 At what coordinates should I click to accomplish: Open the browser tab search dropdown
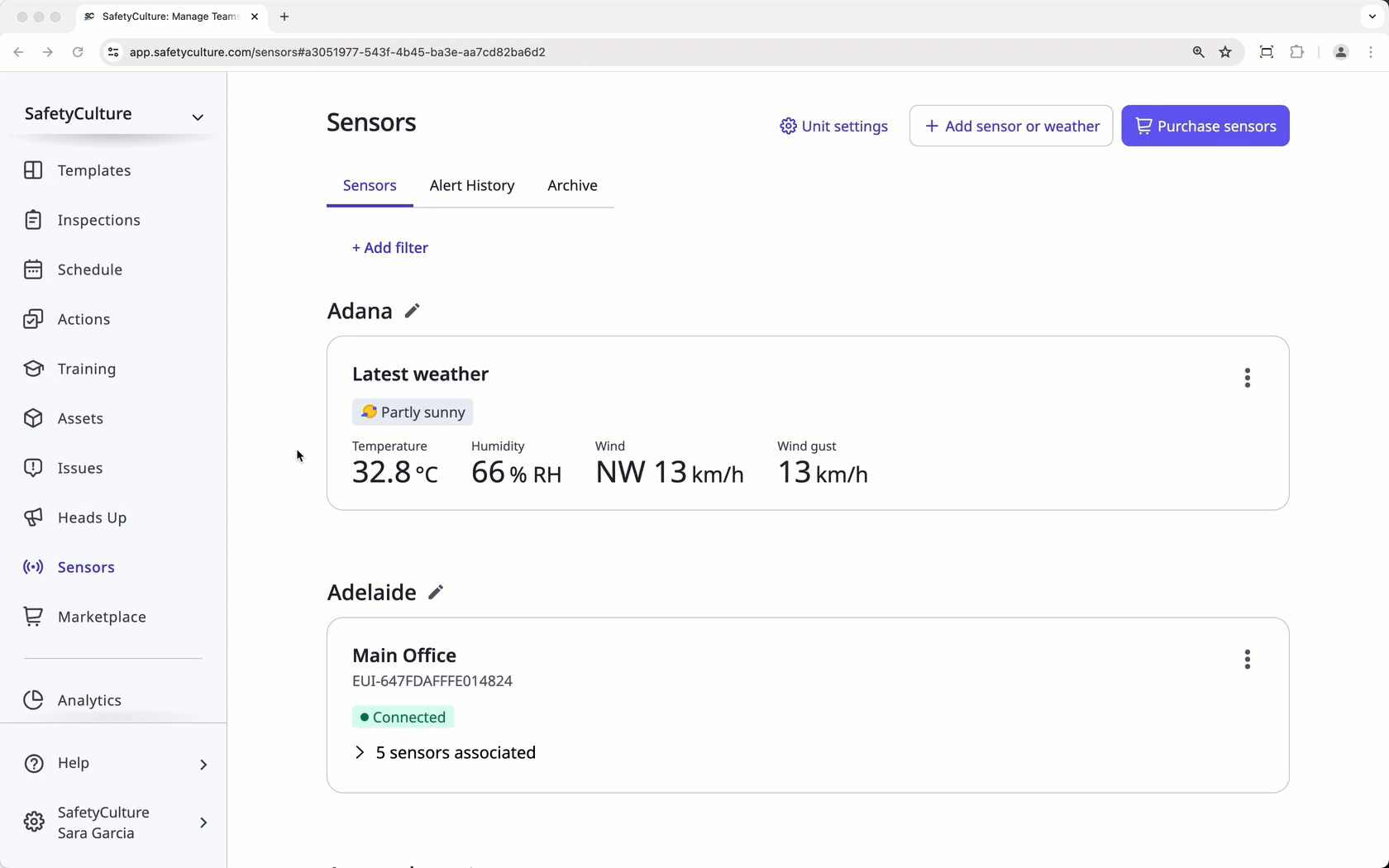[x=1372, y=17]
